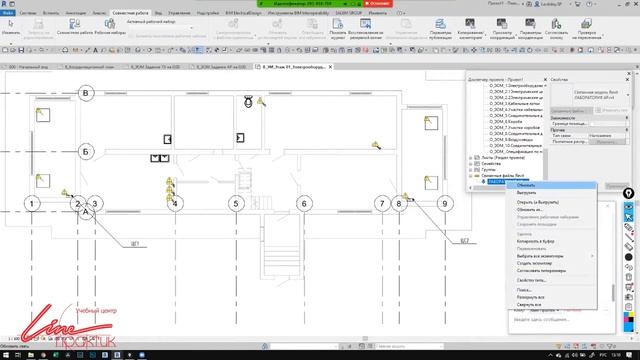Choose Свернуть все in context menu

pos(551,304)
